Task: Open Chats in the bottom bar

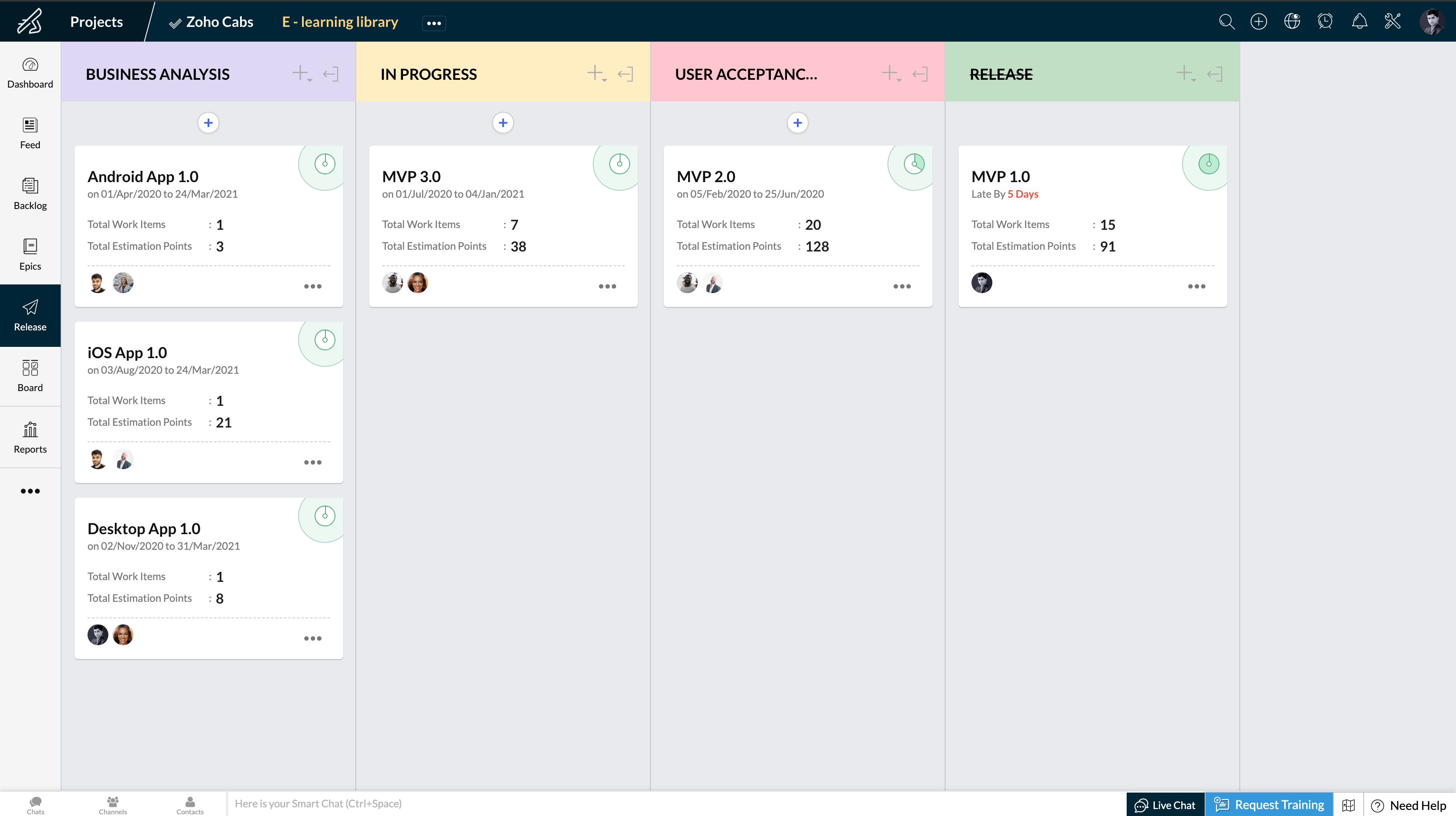Action: (36, 805)
